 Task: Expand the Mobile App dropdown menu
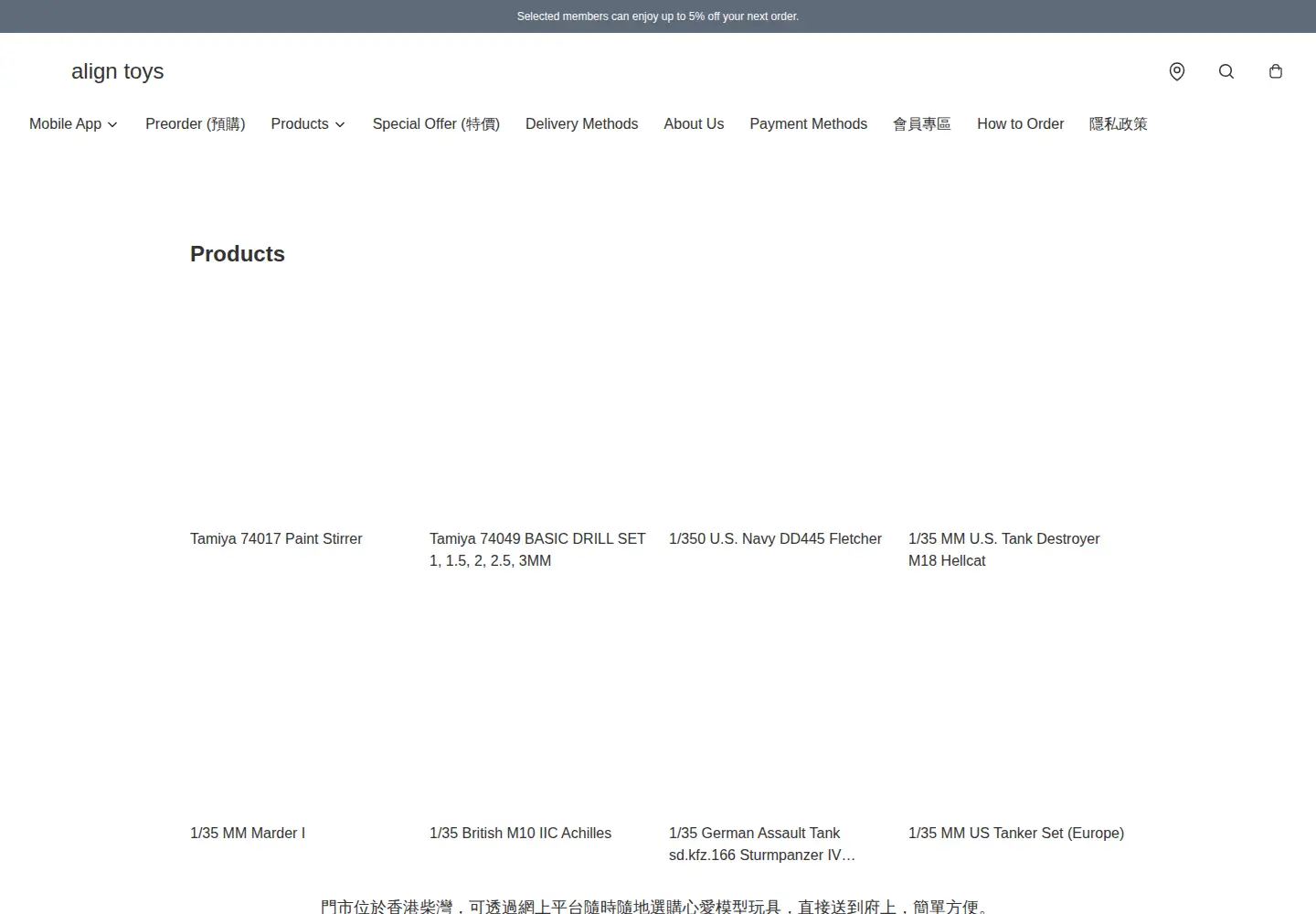coord(73,124)
